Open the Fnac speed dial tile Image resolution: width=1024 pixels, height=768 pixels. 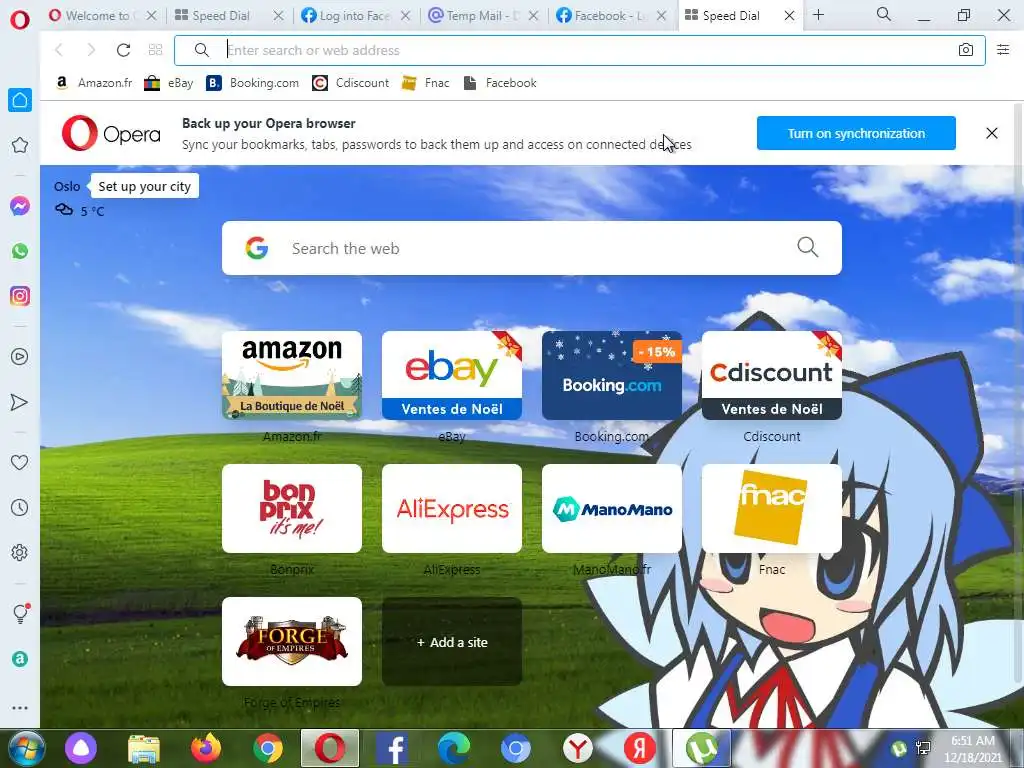(x=772, y=509)
